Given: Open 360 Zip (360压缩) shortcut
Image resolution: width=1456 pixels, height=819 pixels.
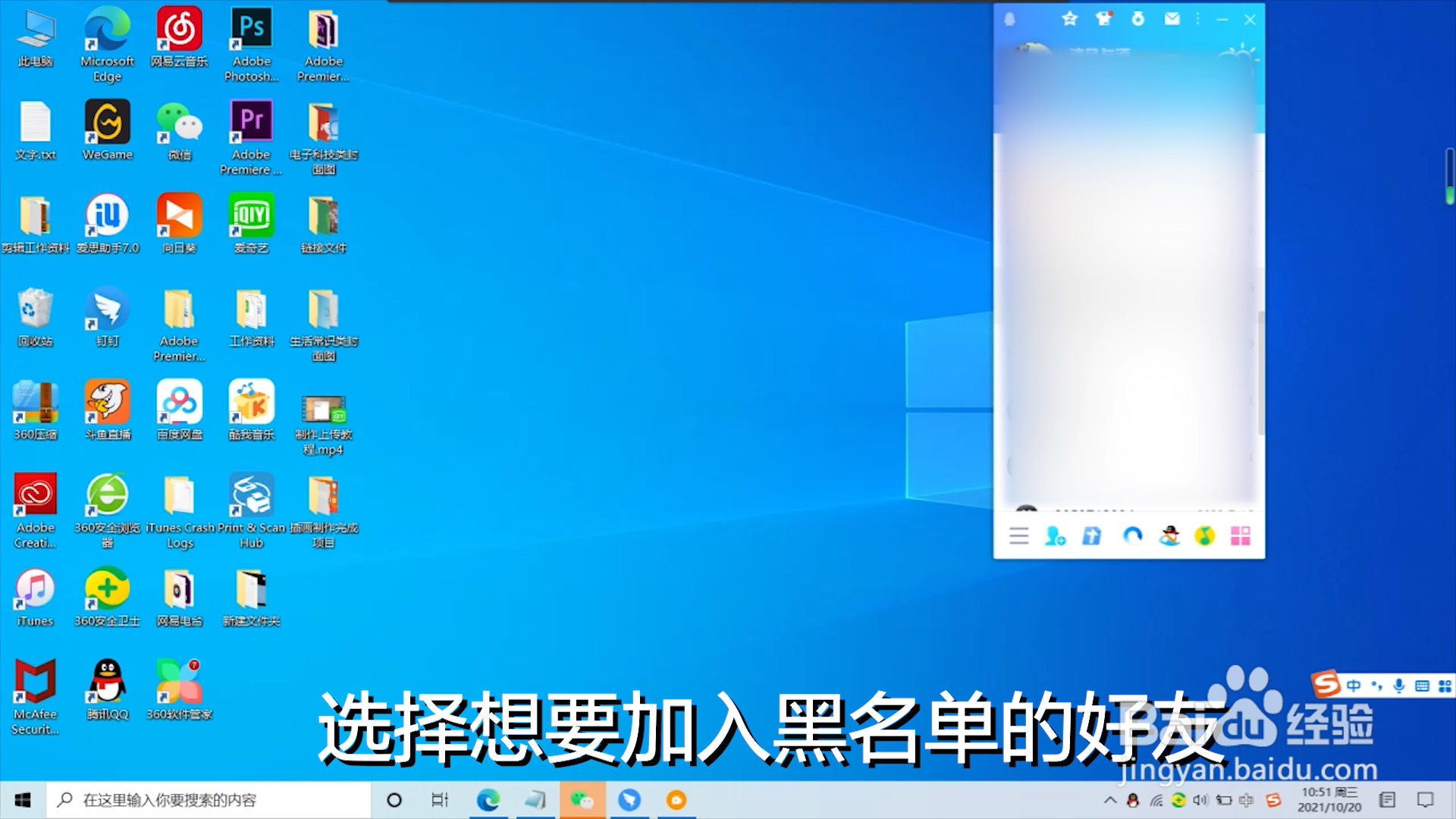Looking at the screenshot, I should point(36,409).
